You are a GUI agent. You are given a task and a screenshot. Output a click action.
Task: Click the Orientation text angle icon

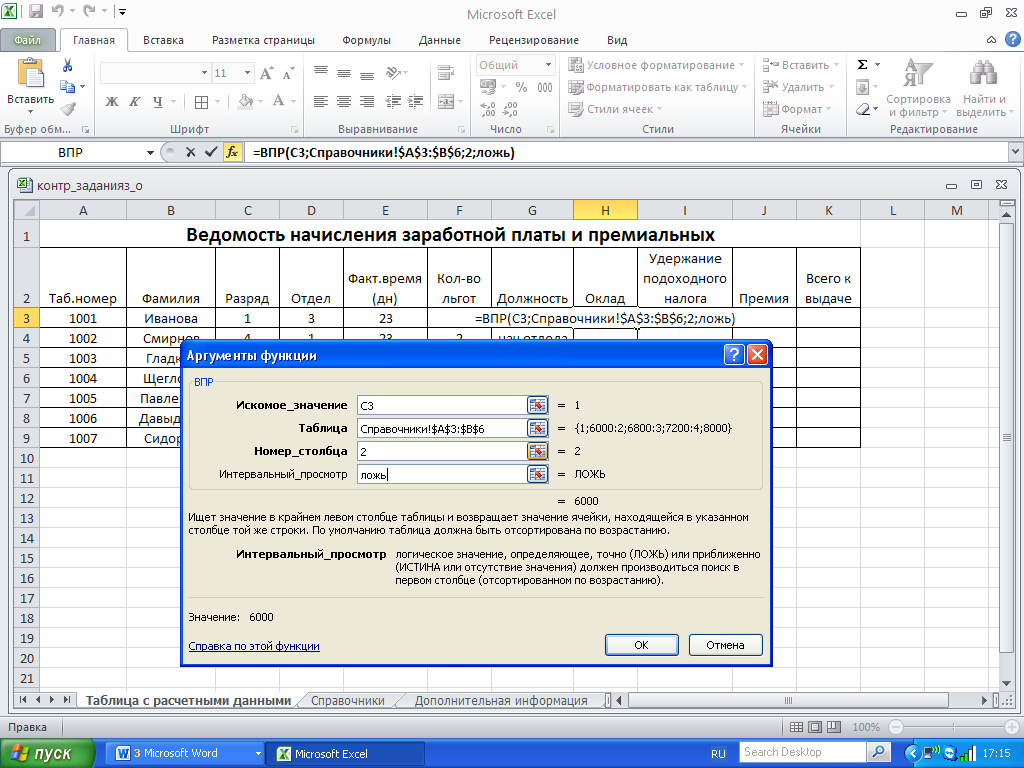point(394,72)
